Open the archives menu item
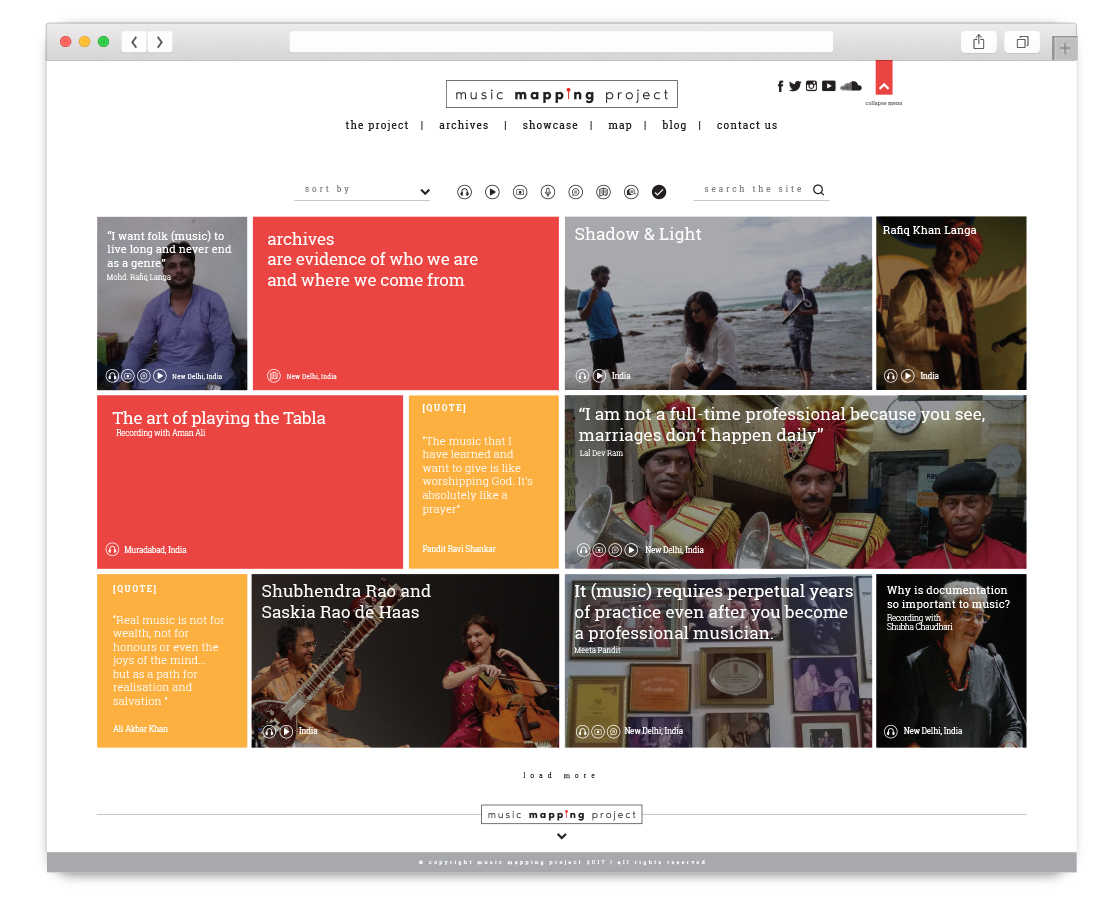This screenshot has height=905, width=1120. coord(464,125)
